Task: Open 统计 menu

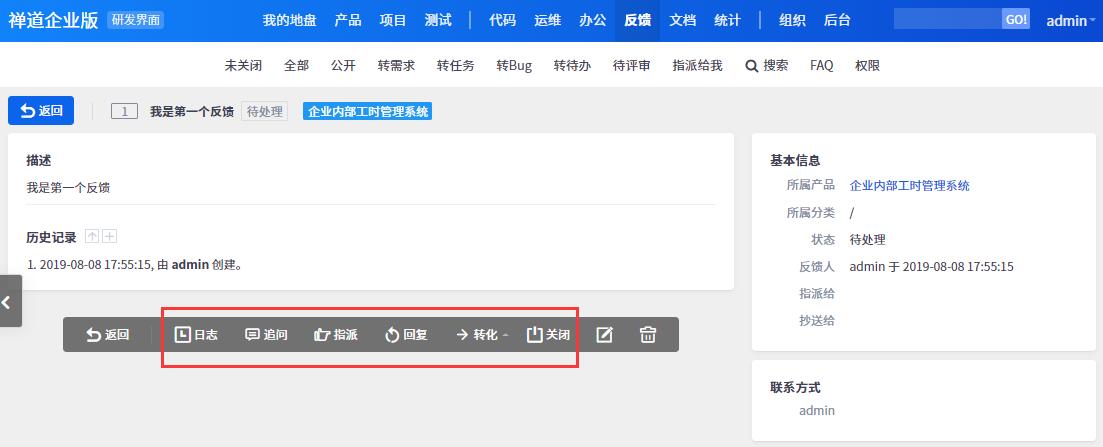Action: tap(727, 20)
